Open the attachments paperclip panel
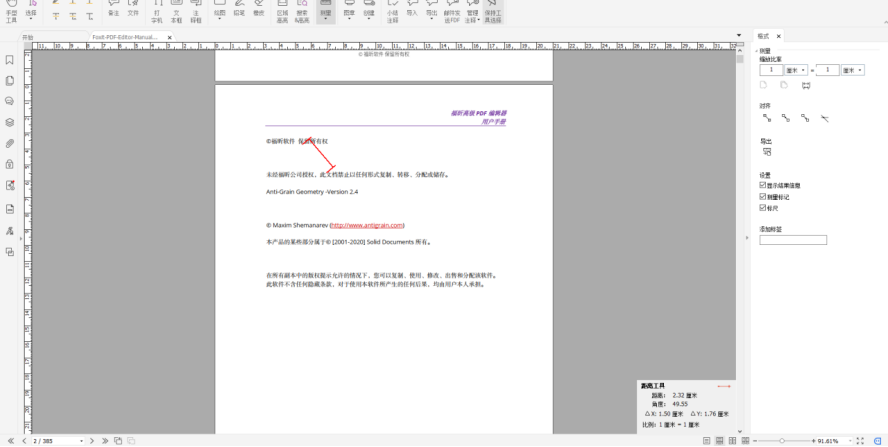Screen dimensions: 888x447 [10, 143]
